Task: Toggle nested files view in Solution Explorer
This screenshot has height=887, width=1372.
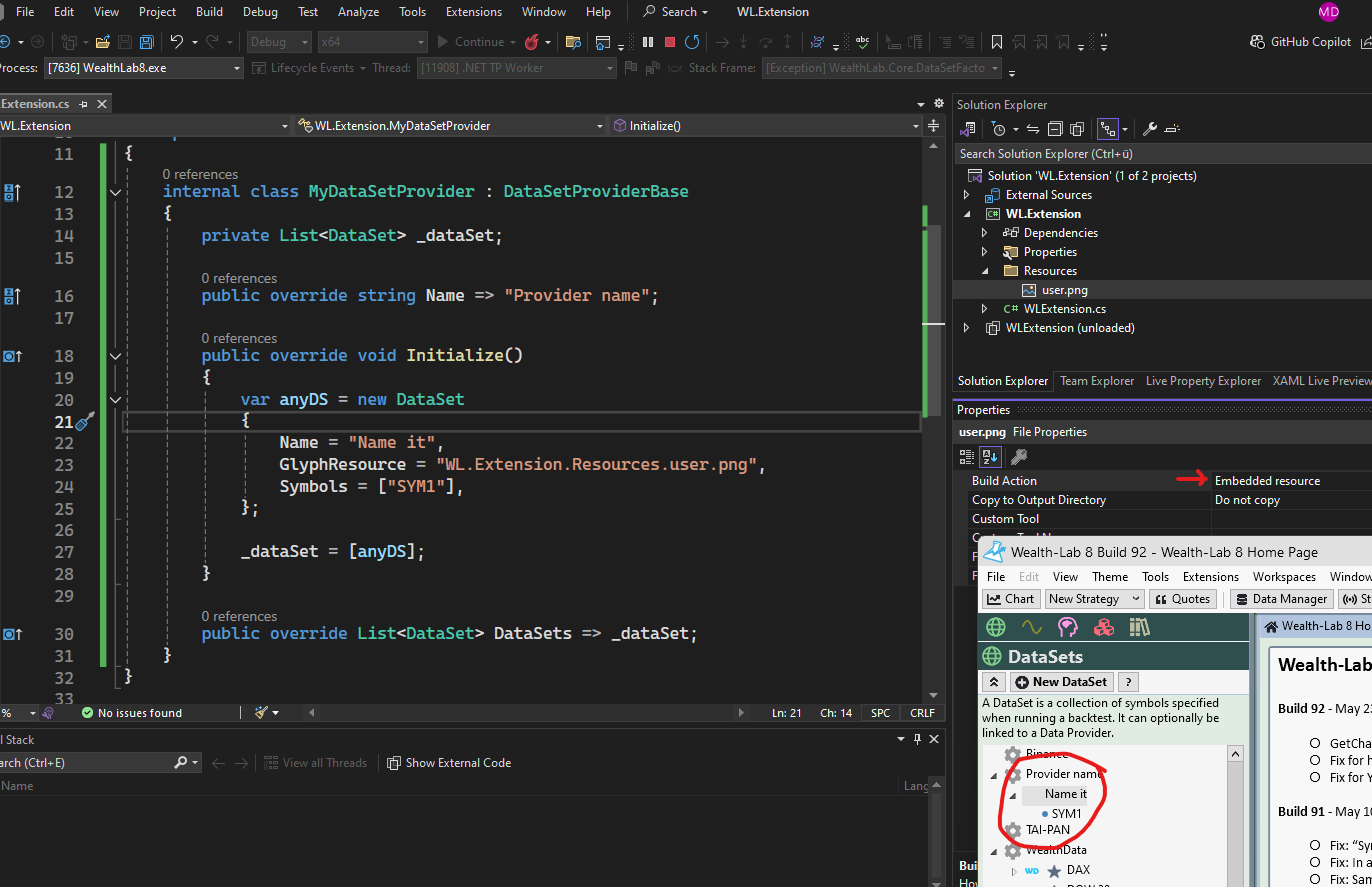Action: tap(1108, 129)
